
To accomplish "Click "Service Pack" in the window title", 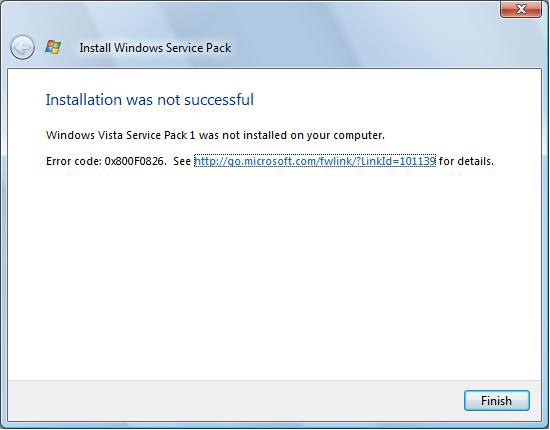I will pos(198,48).
